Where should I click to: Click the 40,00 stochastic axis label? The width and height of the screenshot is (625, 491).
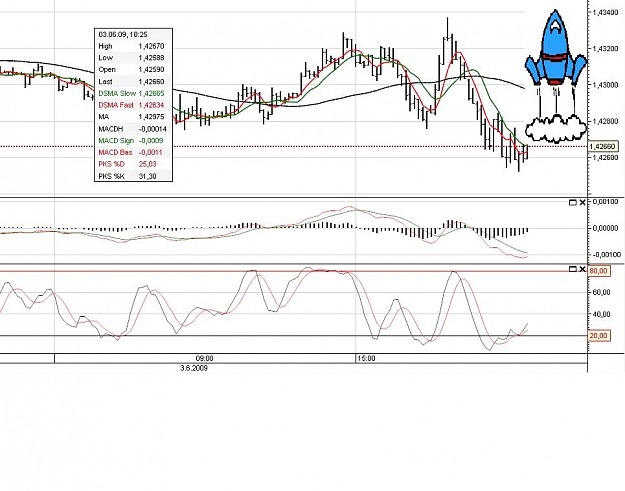601,314
